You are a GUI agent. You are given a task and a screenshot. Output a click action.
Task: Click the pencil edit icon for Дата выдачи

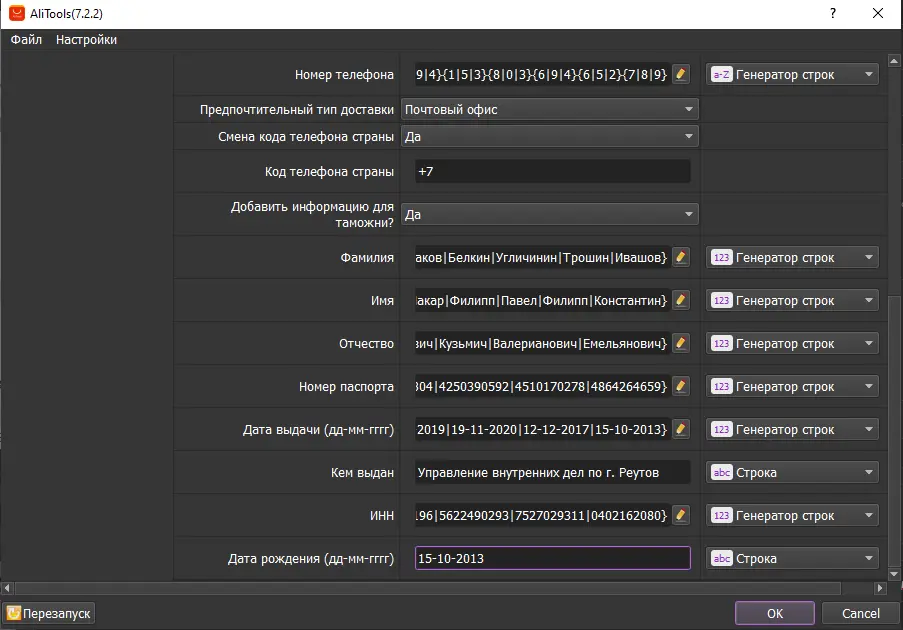pyautogui.click(x=681, y=429)
